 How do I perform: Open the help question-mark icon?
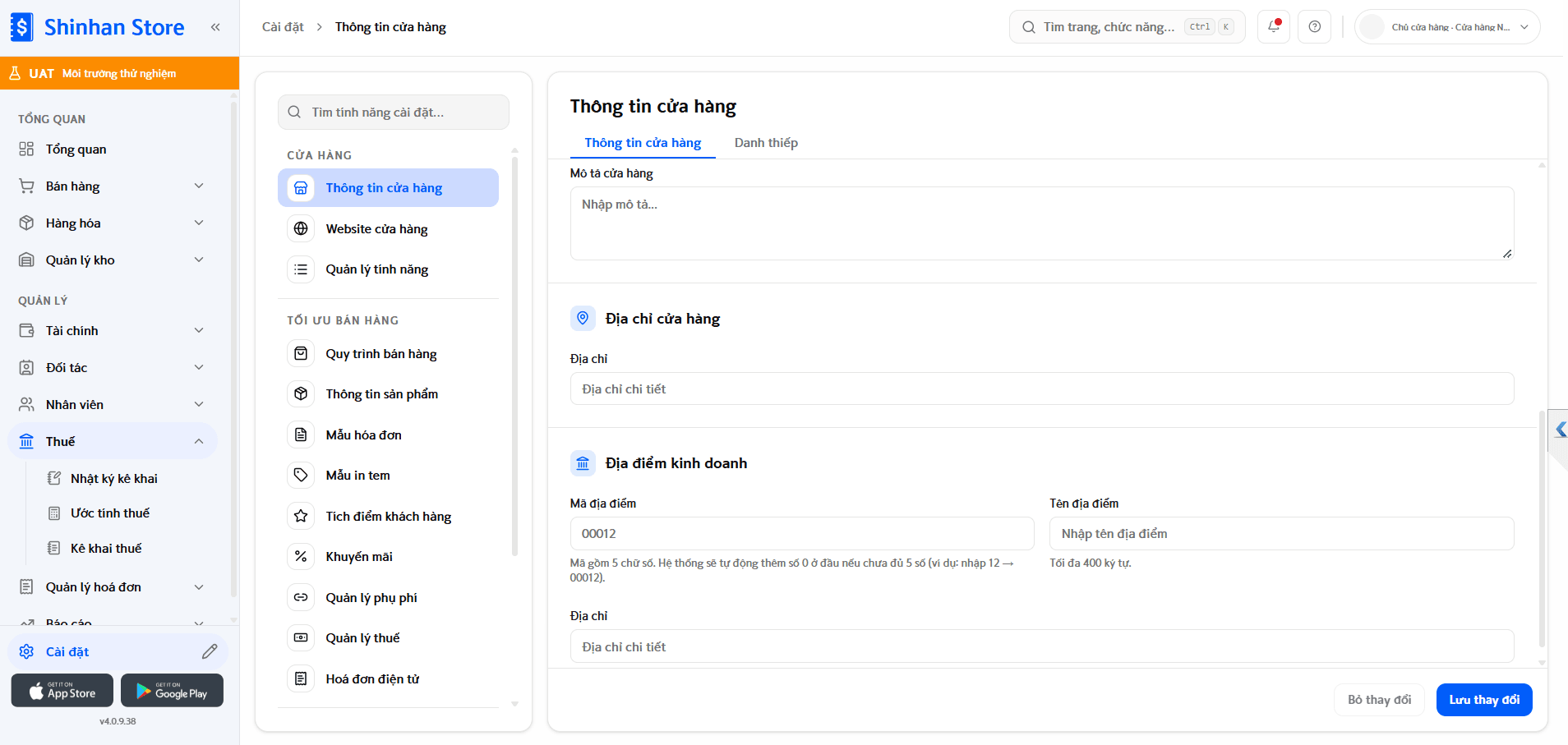click(x=1315, y=26)
